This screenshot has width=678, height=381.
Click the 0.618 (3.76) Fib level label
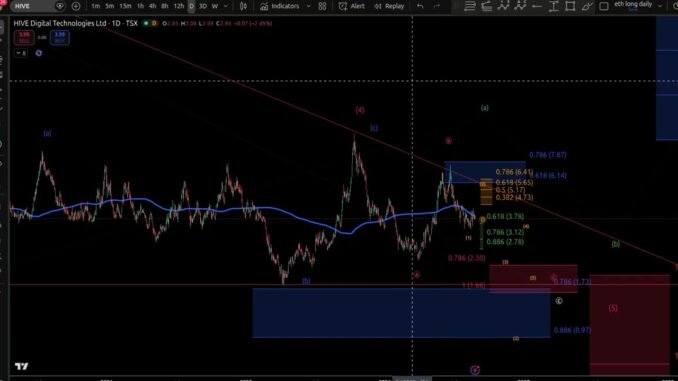click(505, 216)
